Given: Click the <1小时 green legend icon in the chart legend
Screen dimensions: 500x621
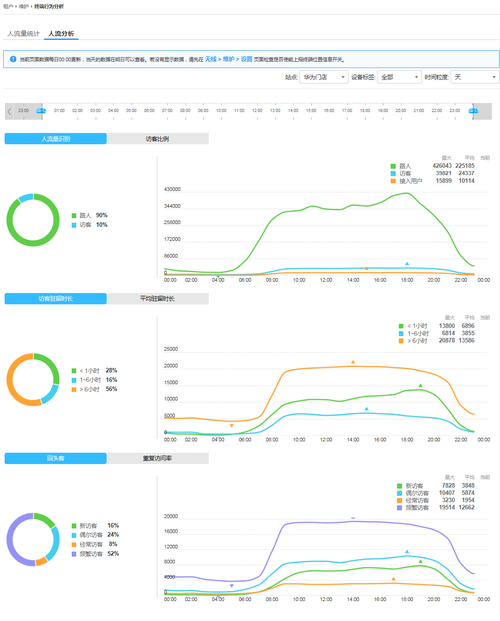Looking at the screenshot, I should [401, 326].
